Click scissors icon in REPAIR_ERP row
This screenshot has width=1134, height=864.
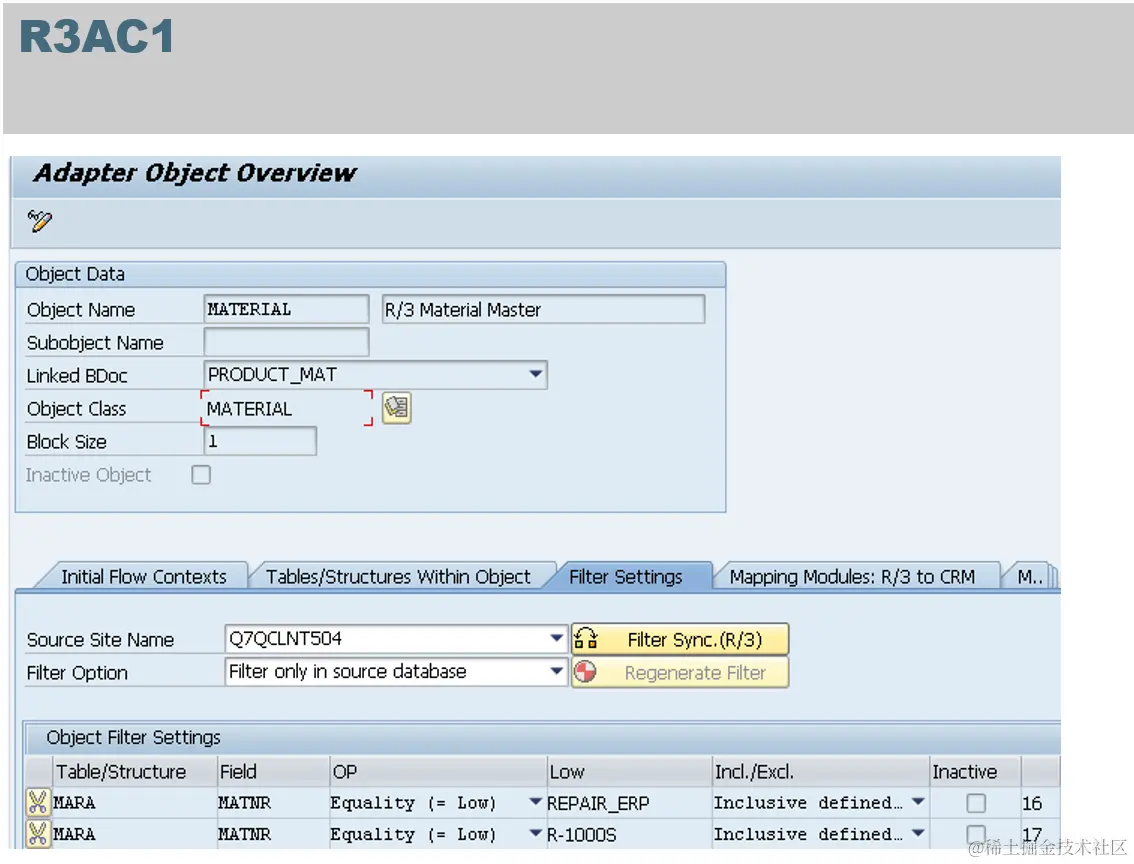38,803
